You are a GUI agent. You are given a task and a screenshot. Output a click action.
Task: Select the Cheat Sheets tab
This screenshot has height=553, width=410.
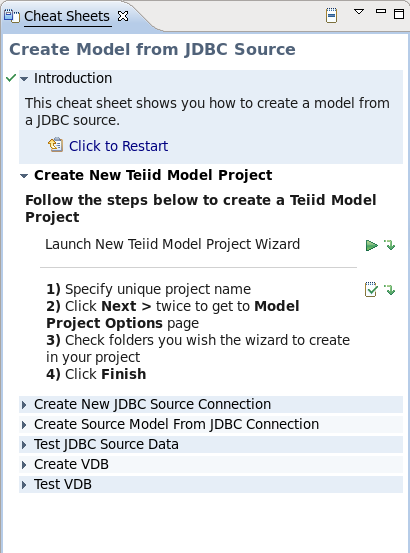pyautogui.click(x=67, y=16)
